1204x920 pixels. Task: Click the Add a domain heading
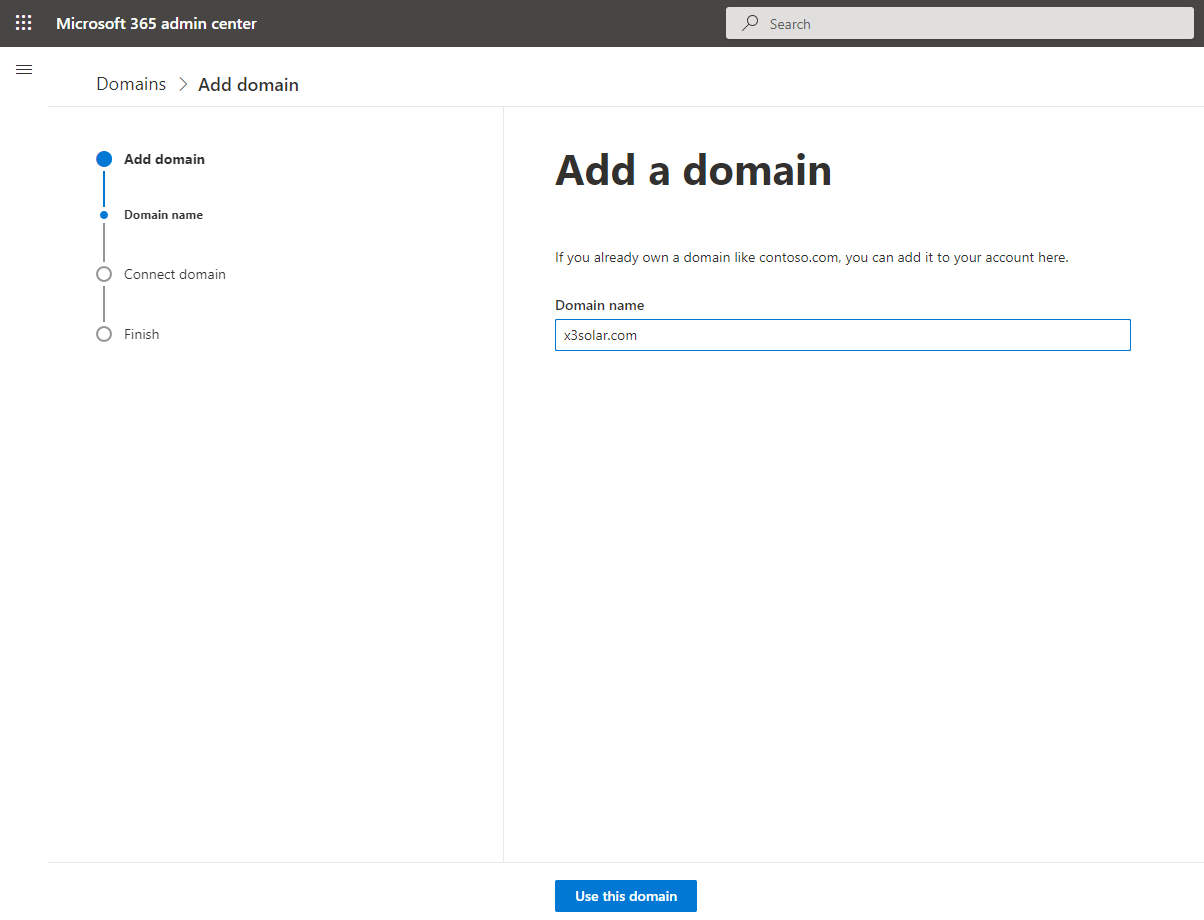tap(693, 170)
